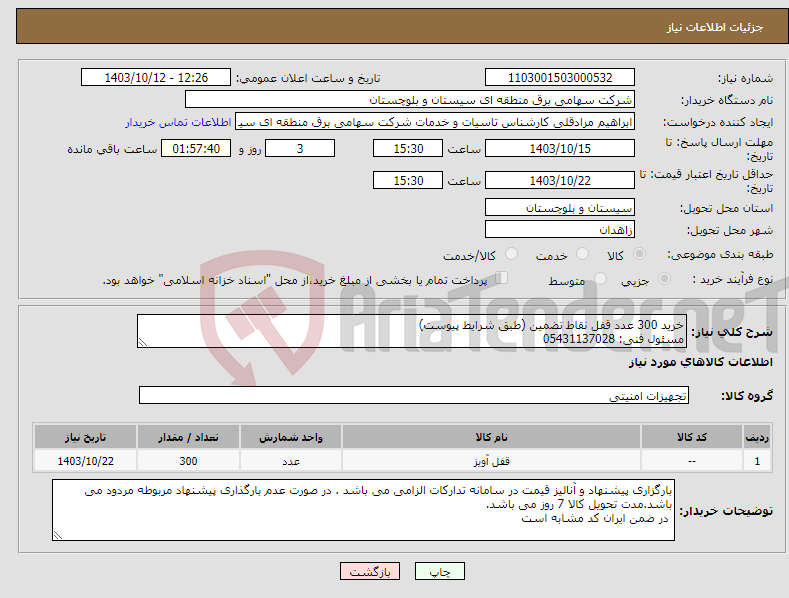This screenshot has width=789, height=598.
Task: Click the price validity time field 15:30
Action: pos(408,180)
